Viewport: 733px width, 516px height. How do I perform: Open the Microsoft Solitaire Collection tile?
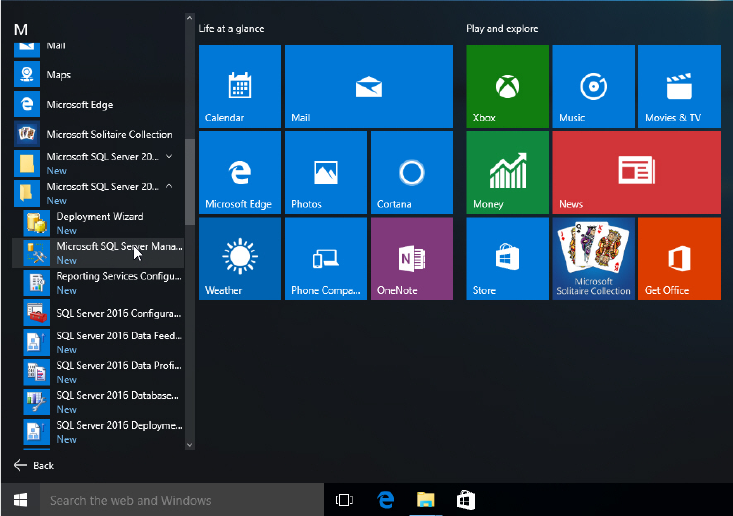point(593,258)
